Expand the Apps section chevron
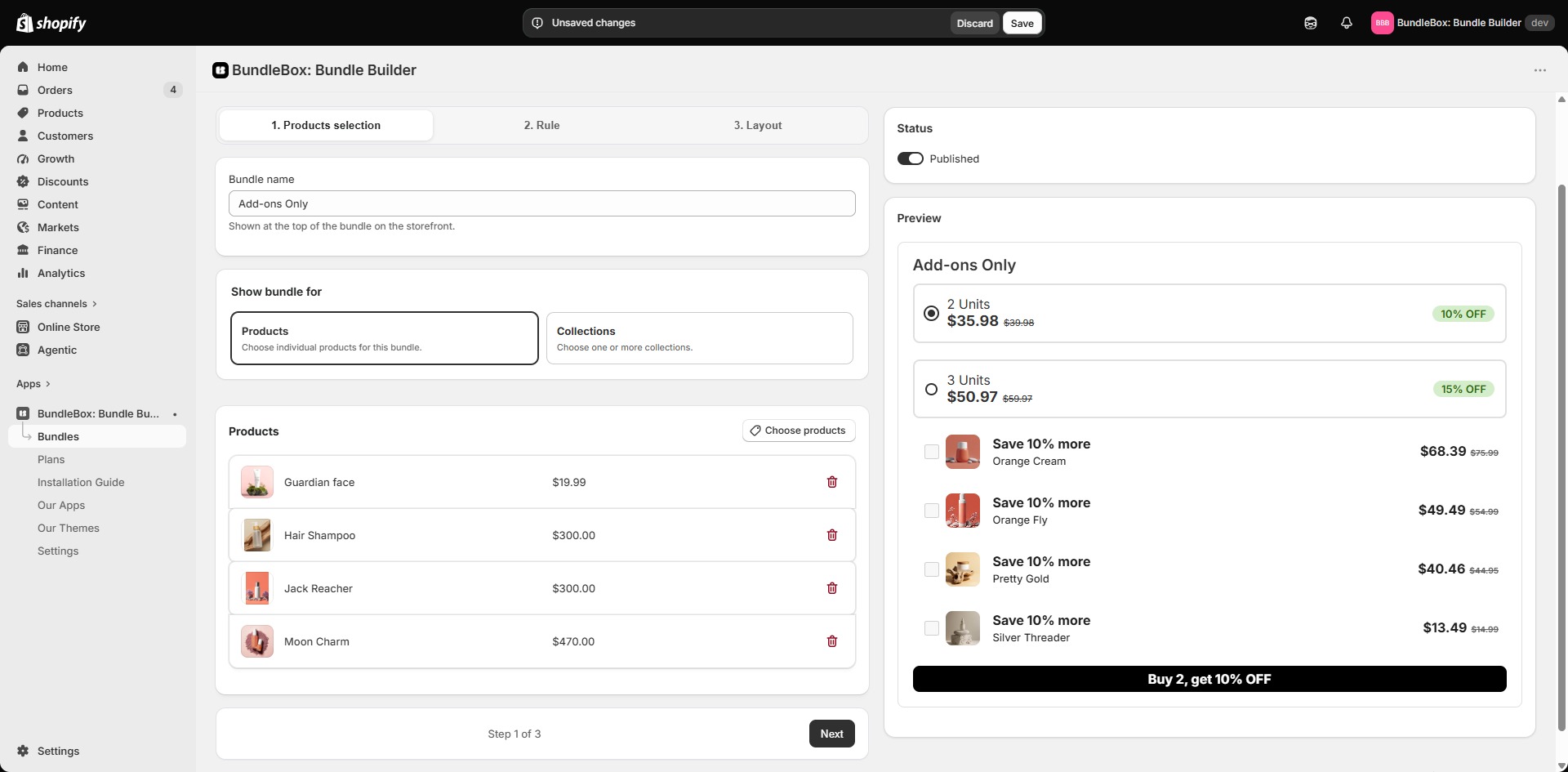 pos(48,384)
